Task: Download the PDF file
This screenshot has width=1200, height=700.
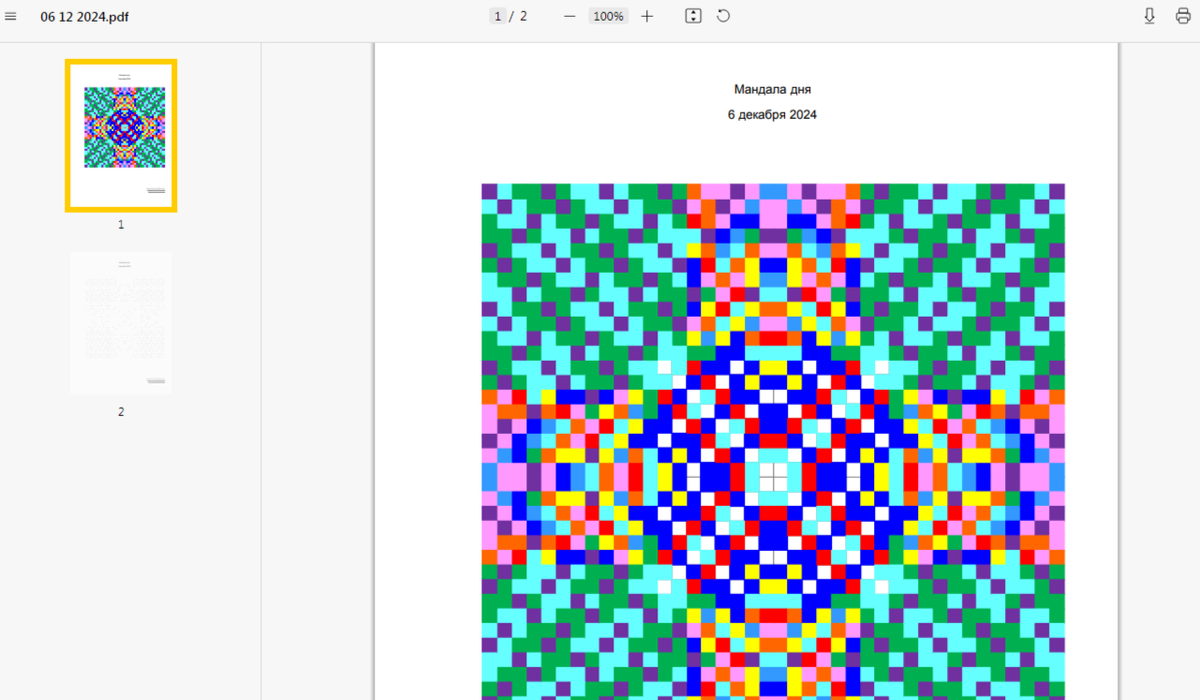Action: 1150,16
